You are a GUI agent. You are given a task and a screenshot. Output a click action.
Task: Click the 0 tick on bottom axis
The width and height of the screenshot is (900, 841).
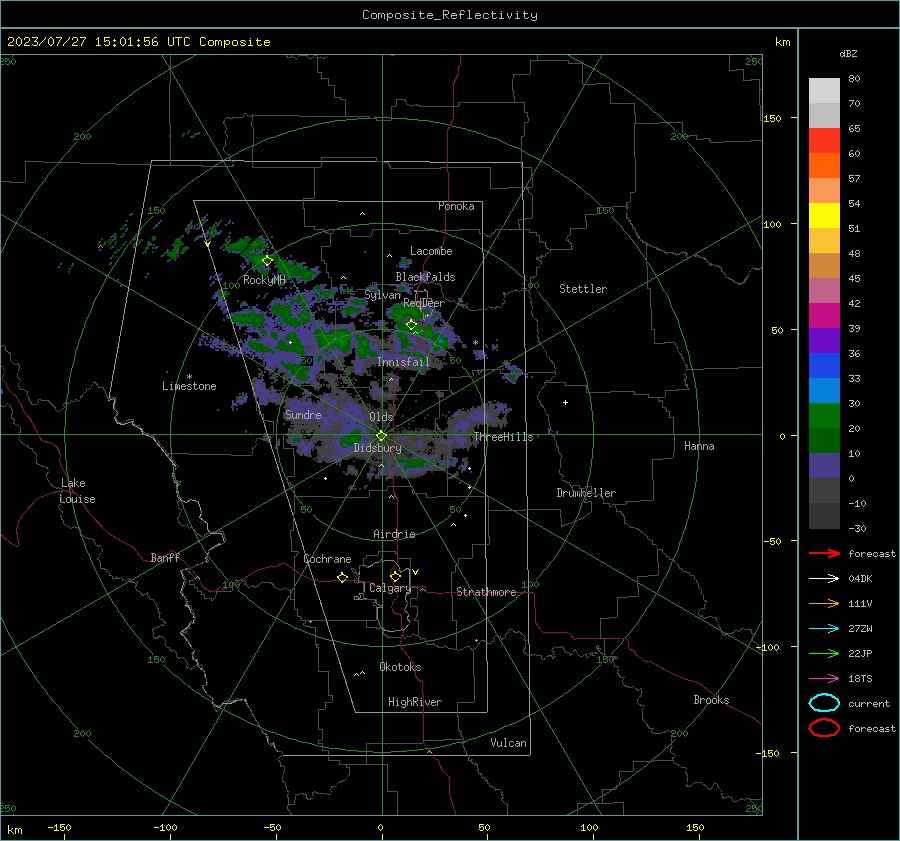(380, 827)
